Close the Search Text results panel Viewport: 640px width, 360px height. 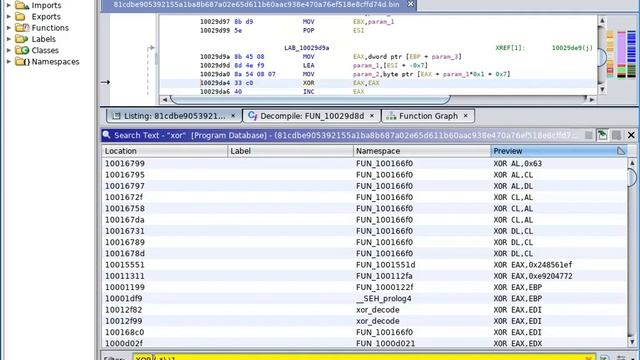[631, 135]
